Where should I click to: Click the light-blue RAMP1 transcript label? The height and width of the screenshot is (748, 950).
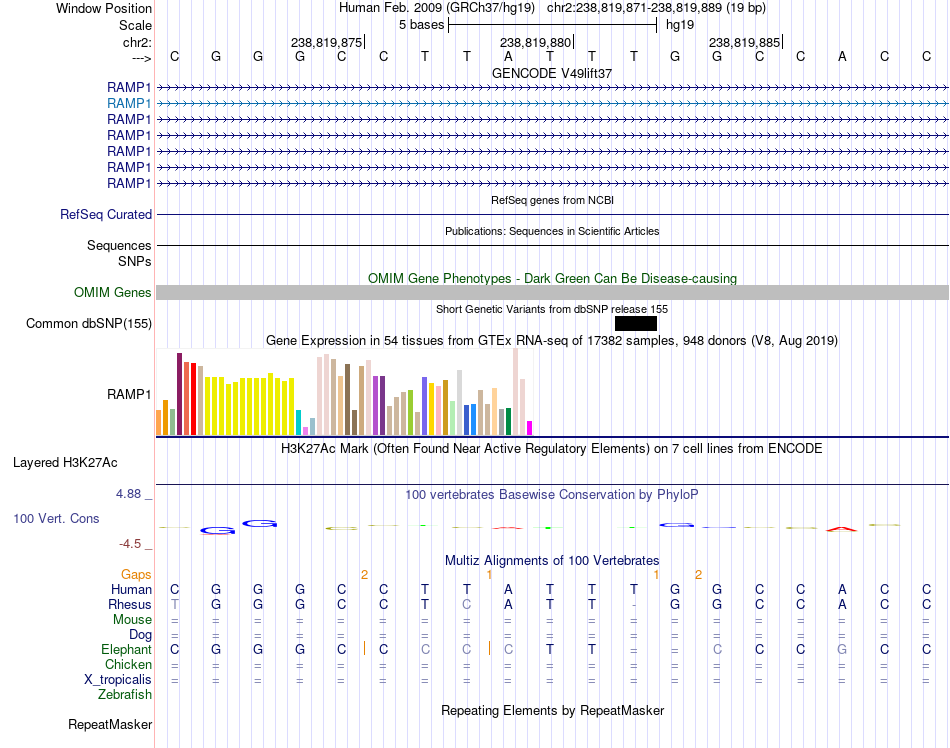click(129, 104)
